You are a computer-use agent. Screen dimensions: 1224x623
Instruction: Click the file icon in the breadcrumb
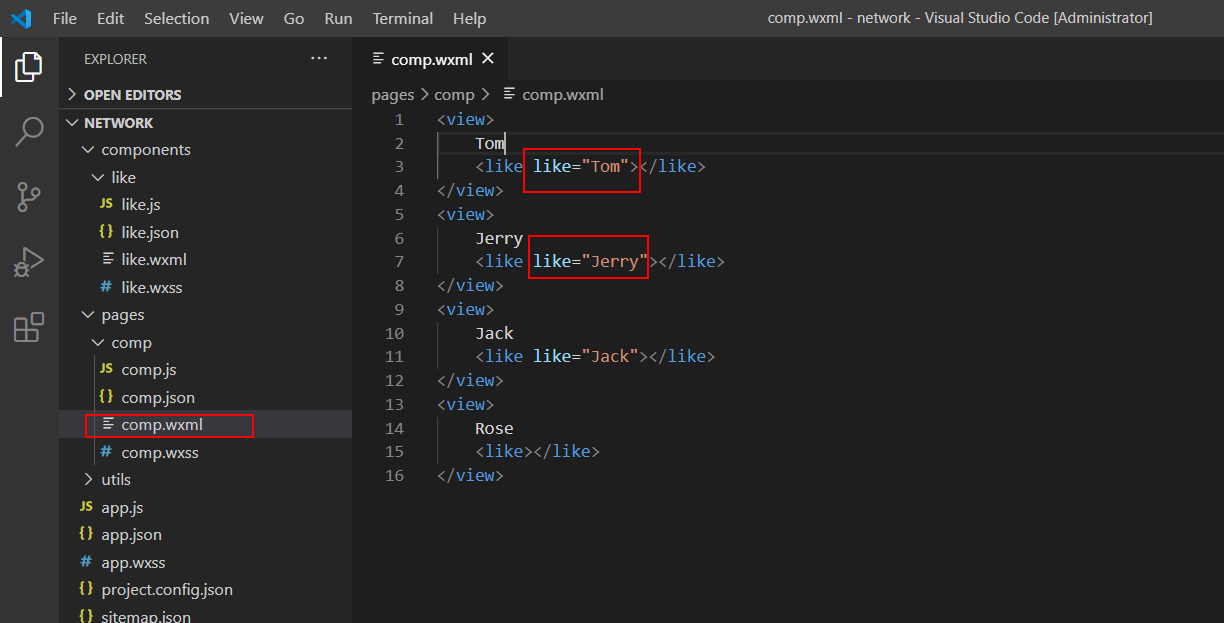point(510,94)
